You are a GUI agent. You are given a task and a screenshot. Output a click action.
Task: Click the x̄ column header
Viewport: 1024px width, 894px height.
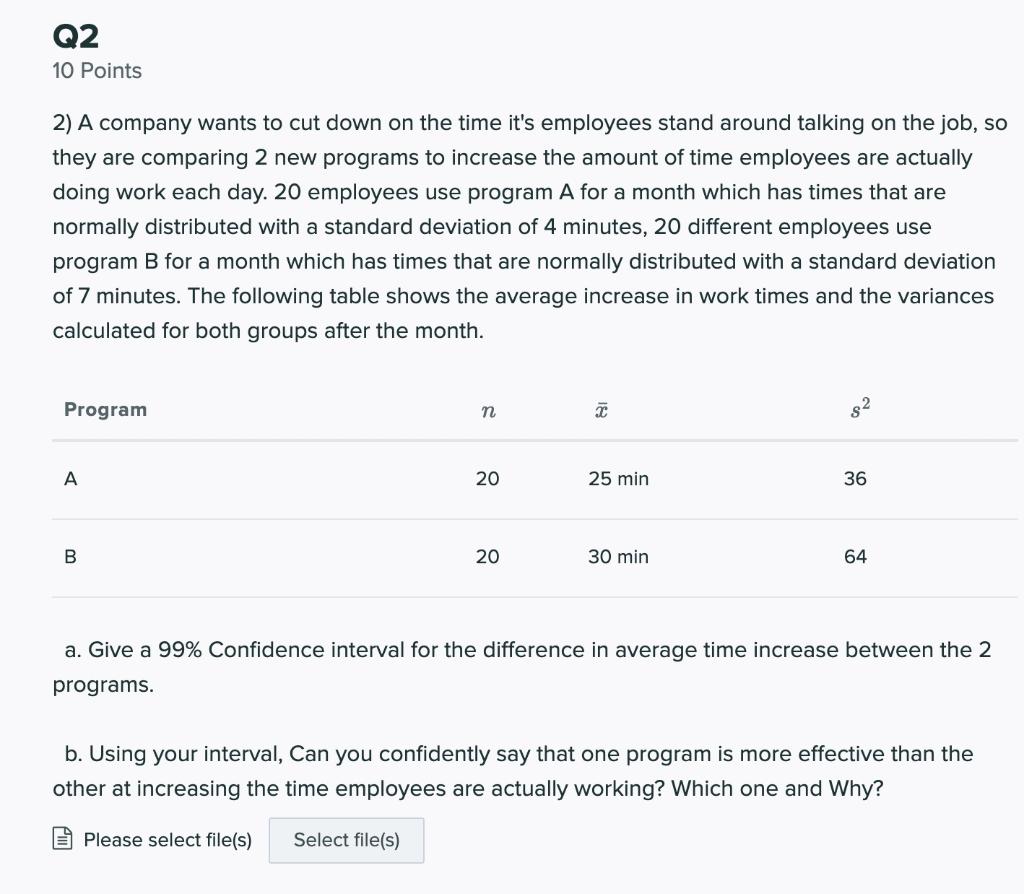pos(599,408)
